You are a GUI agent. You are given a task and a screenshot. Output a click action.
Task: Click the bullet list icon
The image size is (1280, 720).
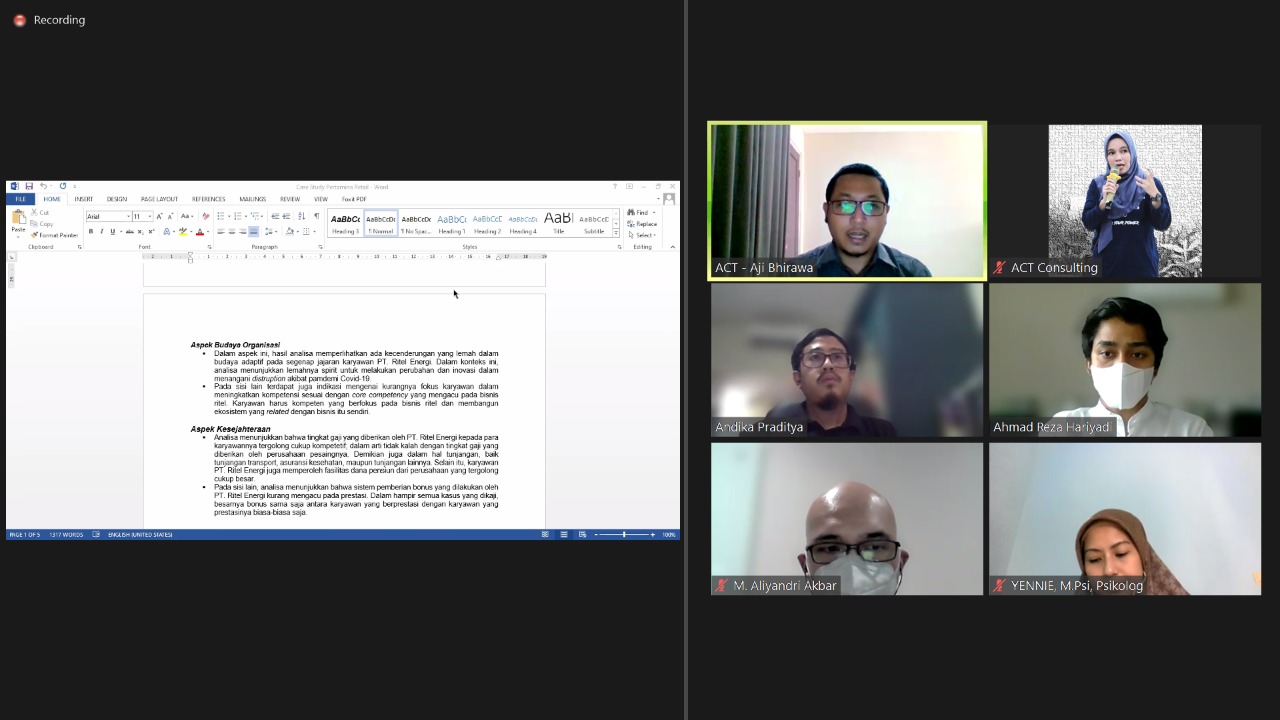[221, 216]
